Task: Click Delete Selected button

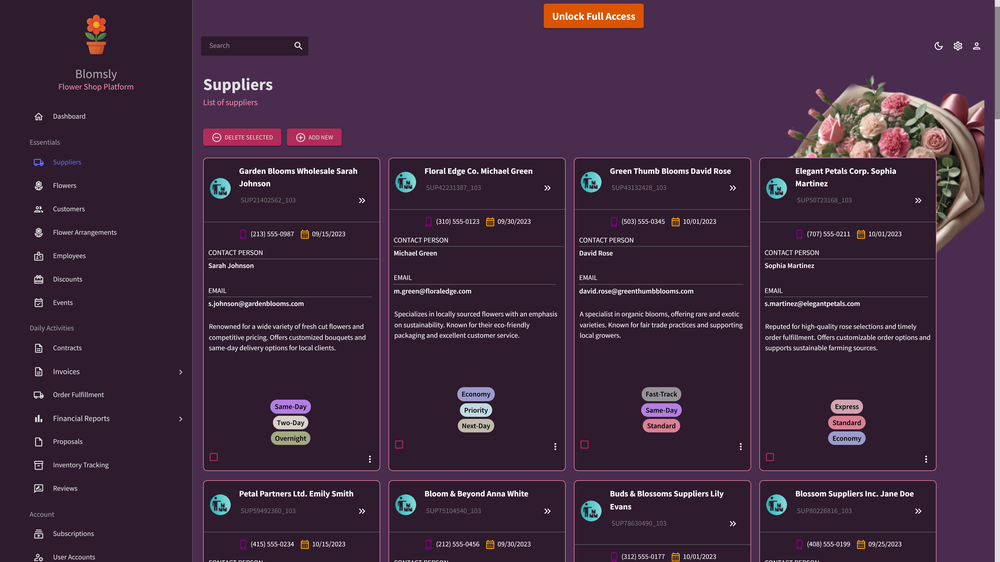Action: pyautogui.click(x=242, y=137)
